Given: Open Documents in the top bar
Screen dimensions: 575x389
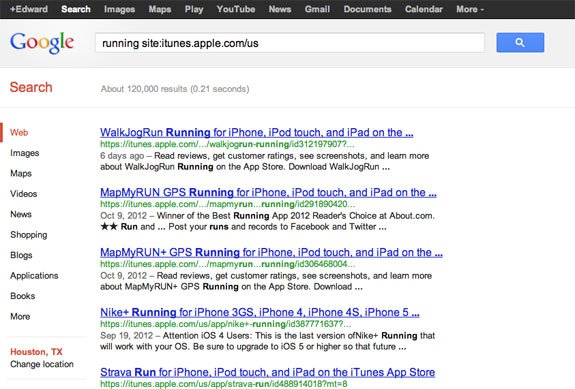Looking at the screenshot, I should [x=367, y=9].
